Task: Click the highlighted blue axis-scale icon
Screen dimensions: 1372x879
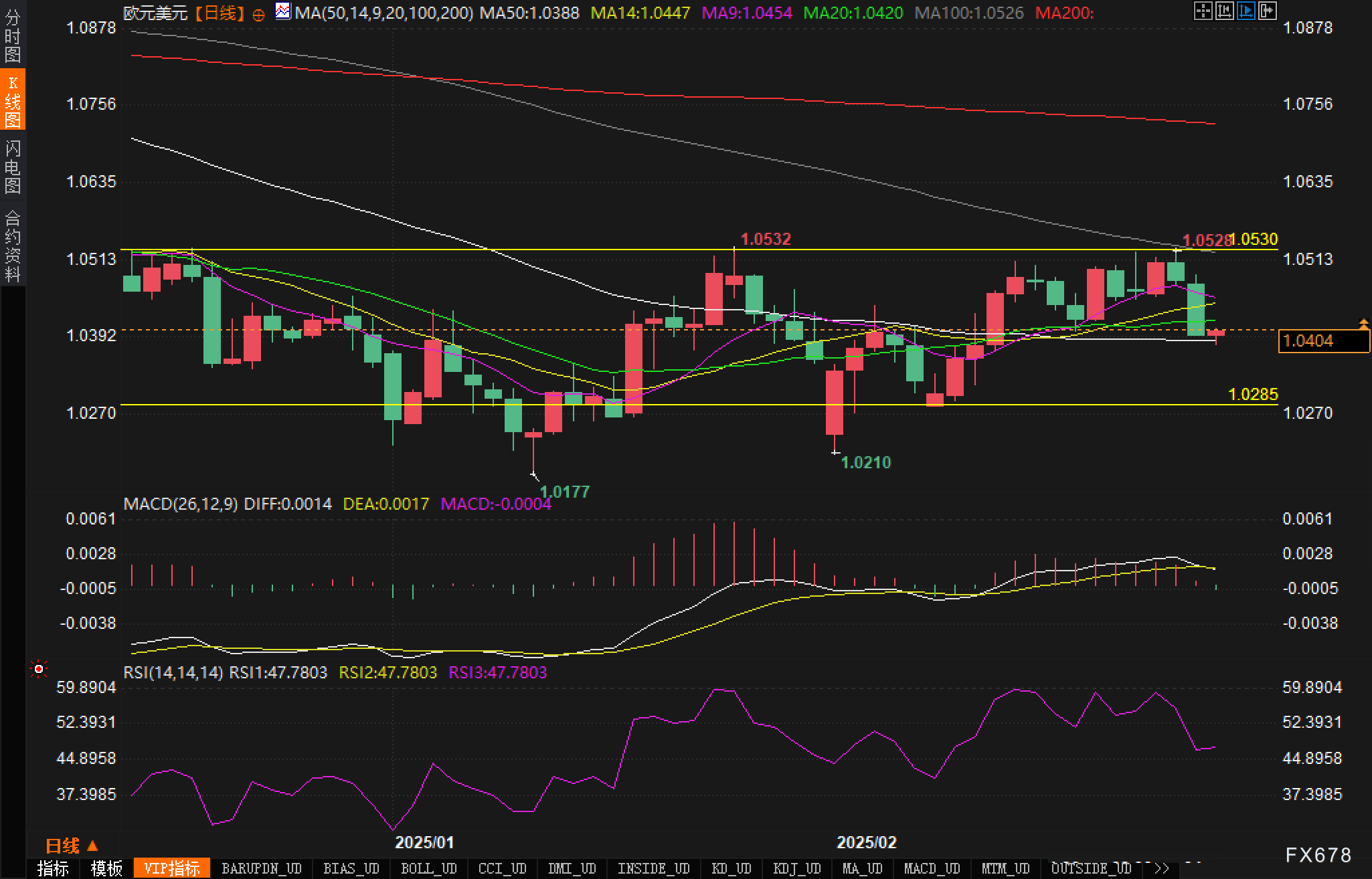Action: pos(1246,11)
